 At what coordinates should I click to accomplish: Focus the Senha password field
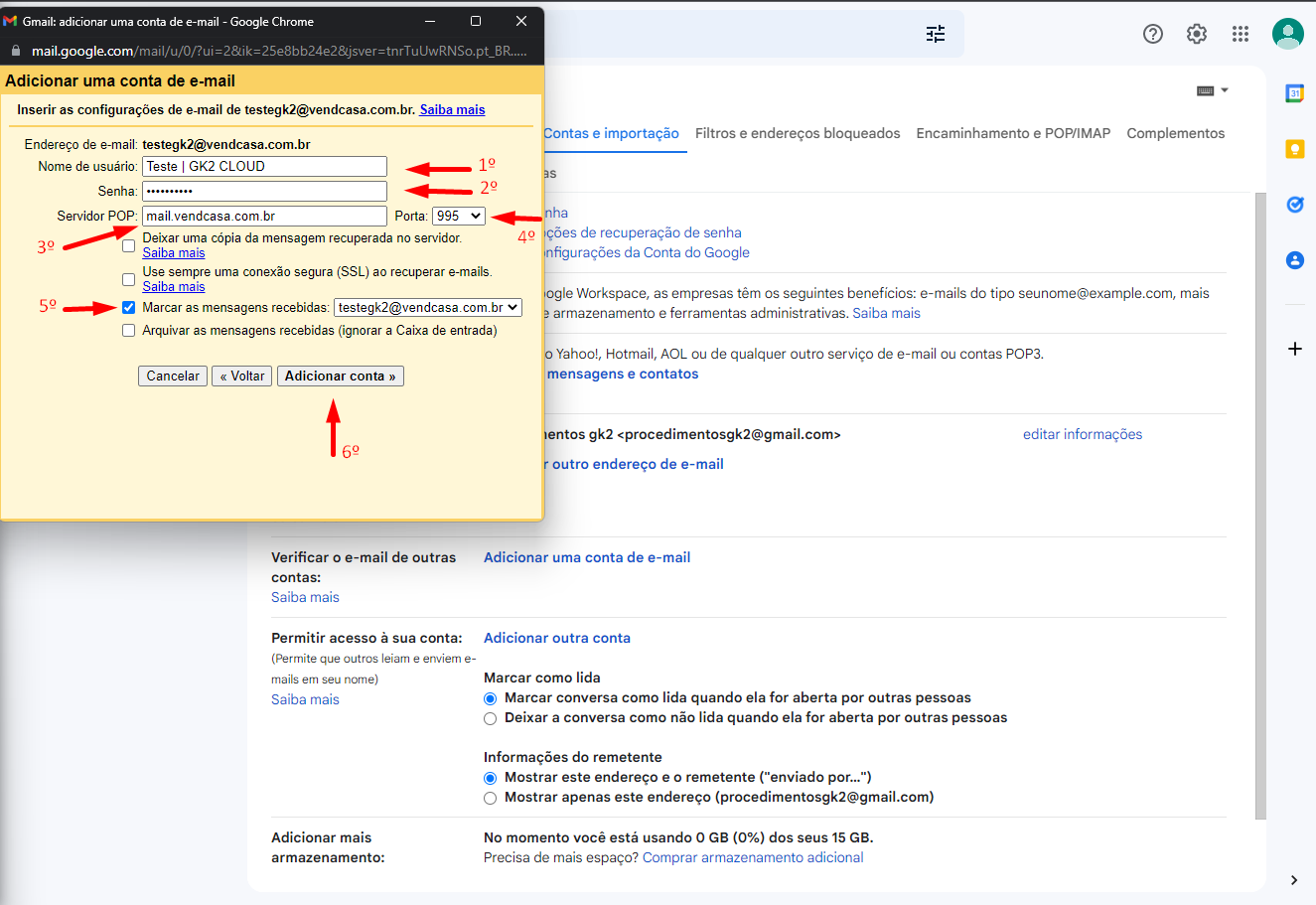point(264,191)
